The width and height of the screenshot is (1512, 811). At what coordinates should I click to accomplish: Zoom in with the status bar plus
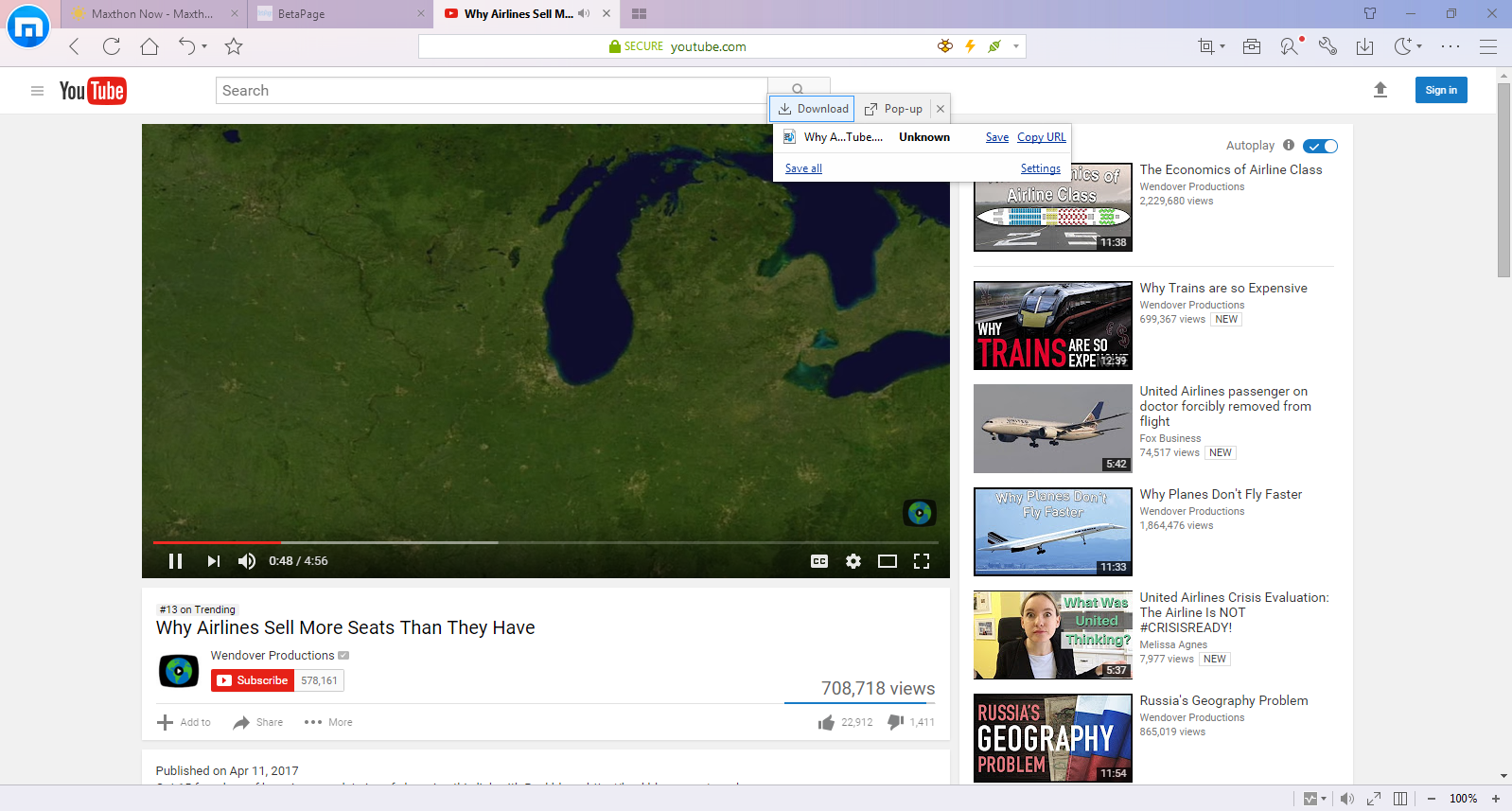point(1496,799)
